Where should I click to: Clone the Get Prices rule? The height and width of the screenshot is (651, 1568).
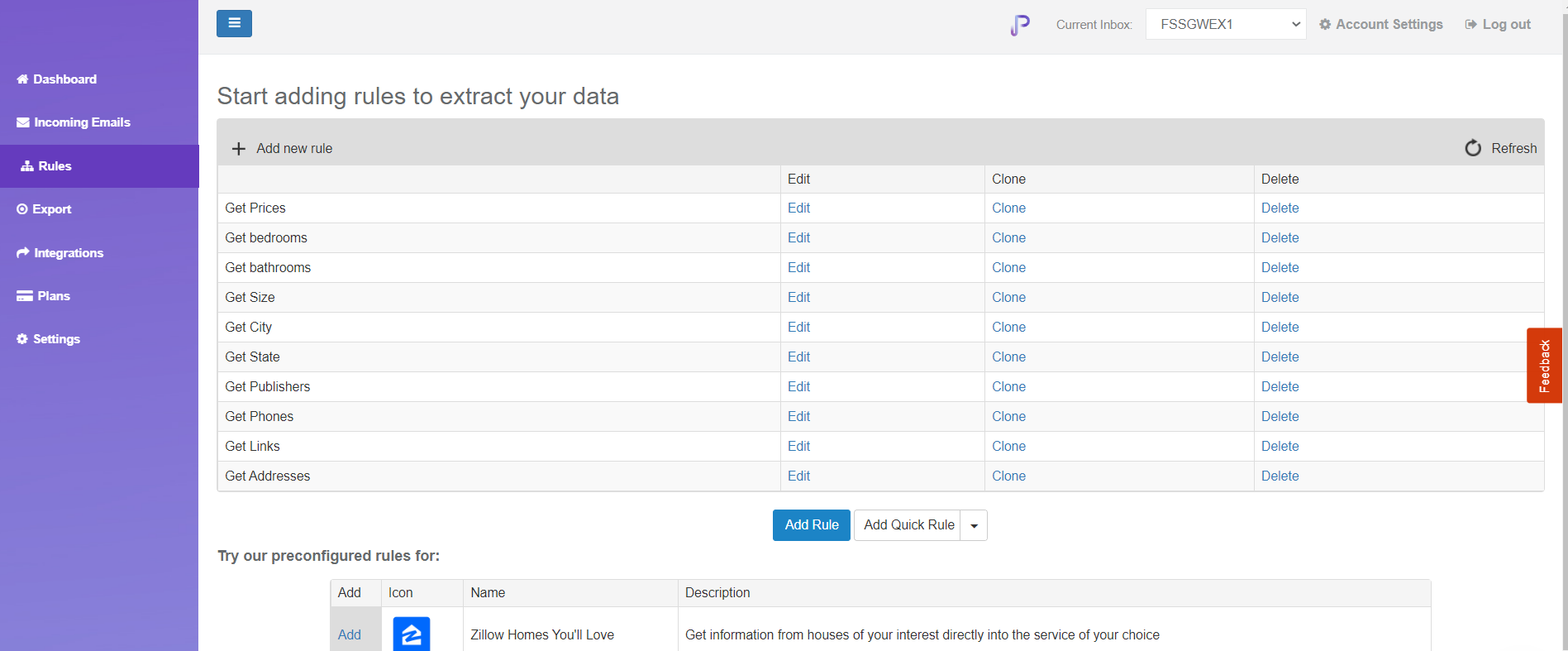tap(1008, 208)
